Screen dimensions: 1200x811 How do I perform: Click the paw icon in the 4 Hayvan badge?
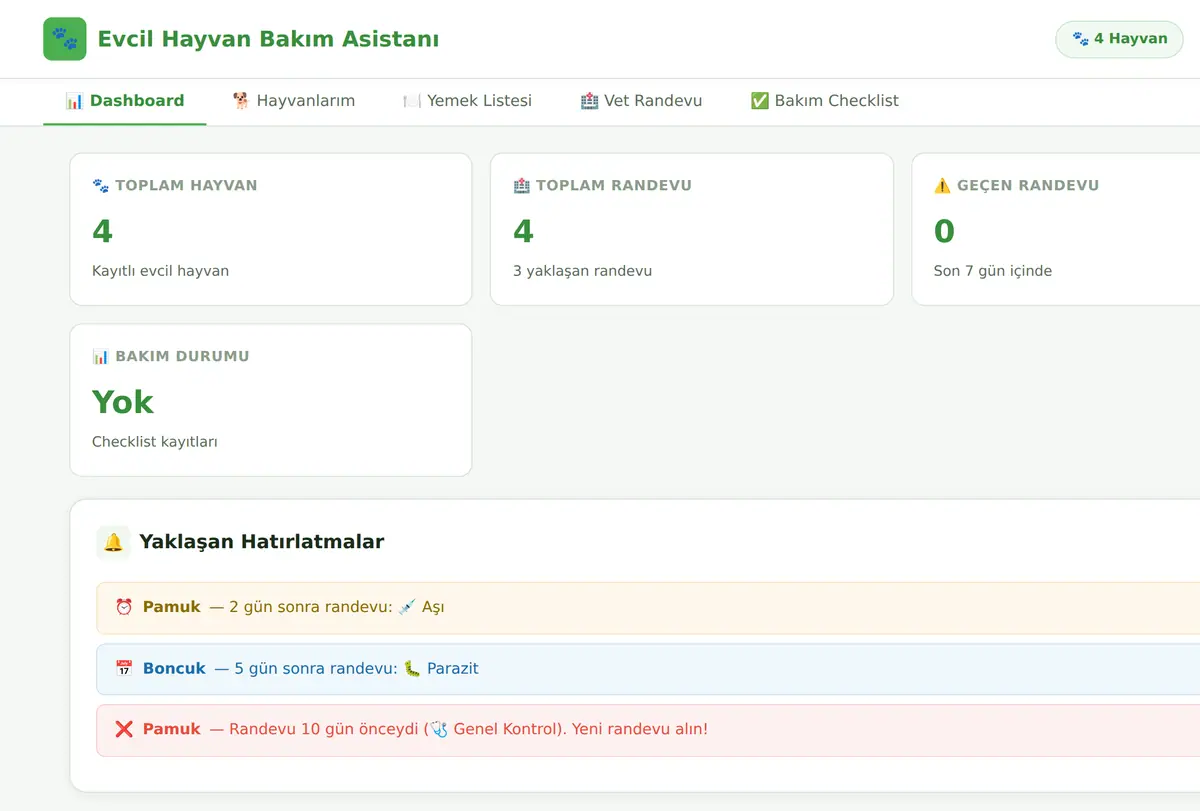click(1081, 39)
